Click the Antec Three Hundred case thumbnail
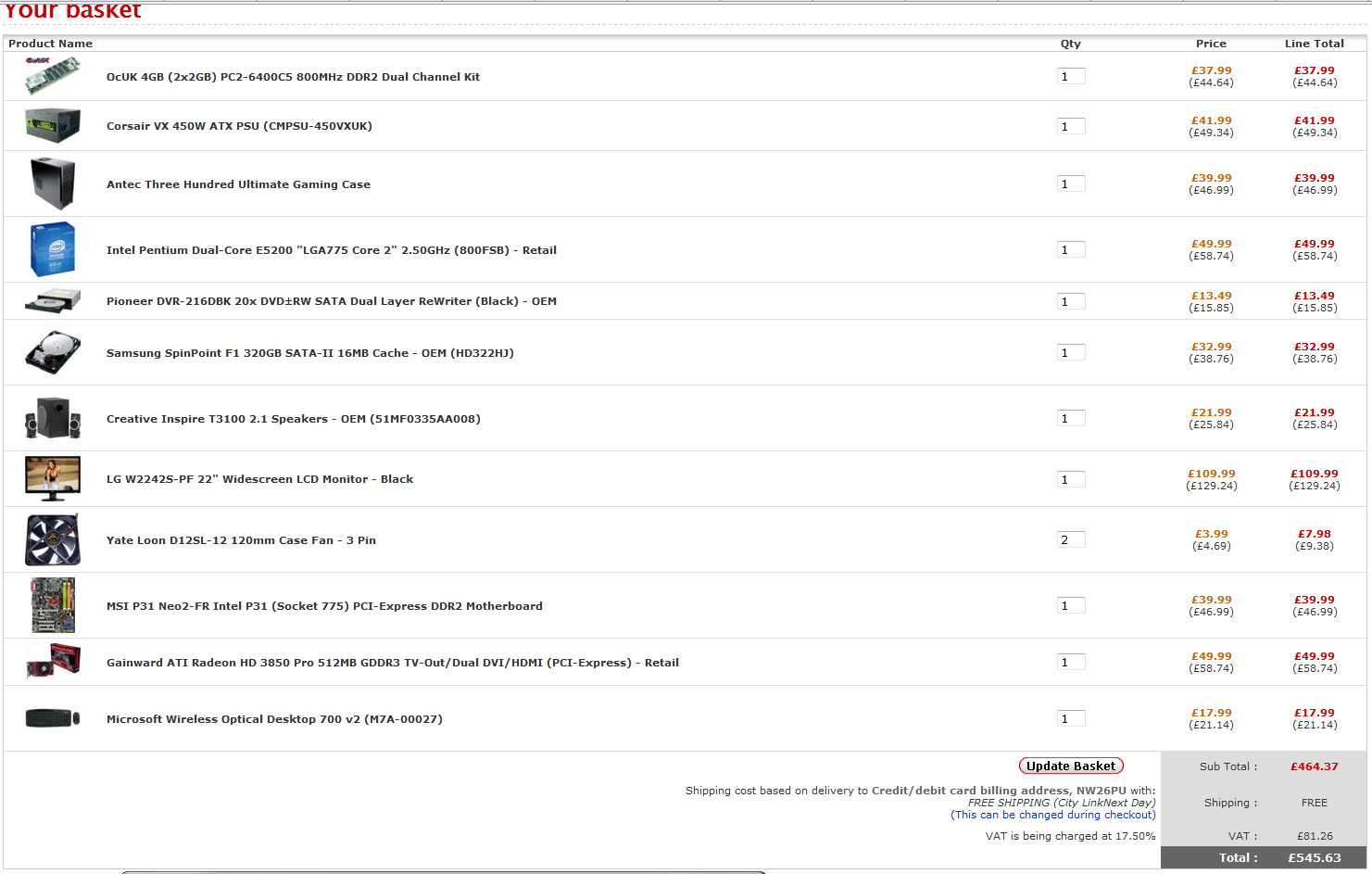1372x874 pixels. [x=53, y=184]
